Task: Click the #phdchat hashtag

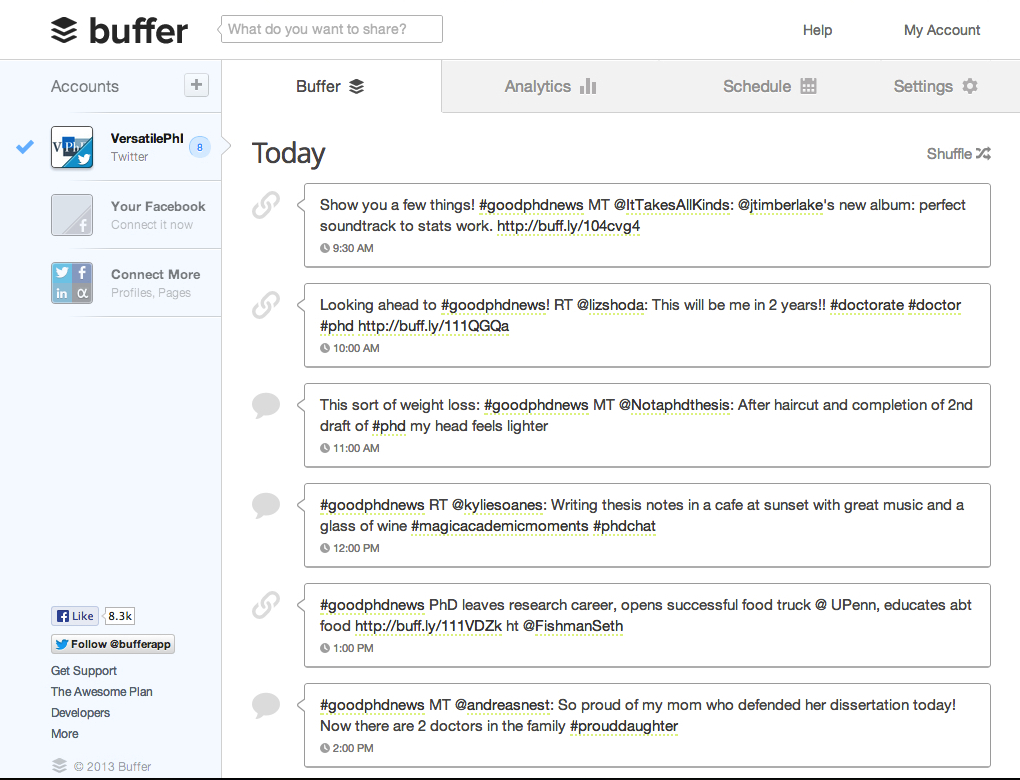Action: 624,526
